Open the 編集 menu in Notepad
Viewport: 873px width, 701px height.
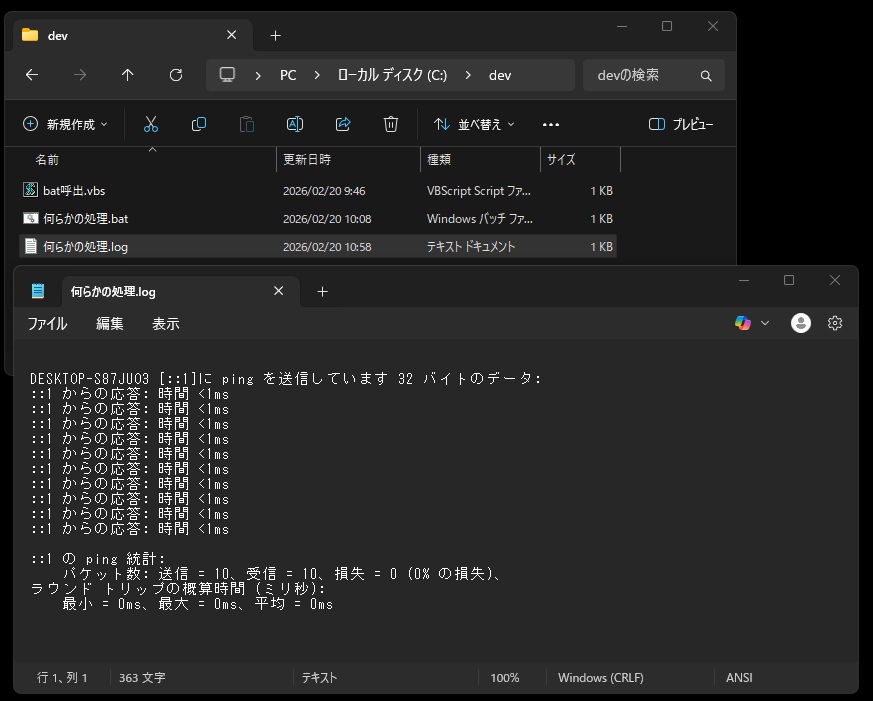point(110,324)
